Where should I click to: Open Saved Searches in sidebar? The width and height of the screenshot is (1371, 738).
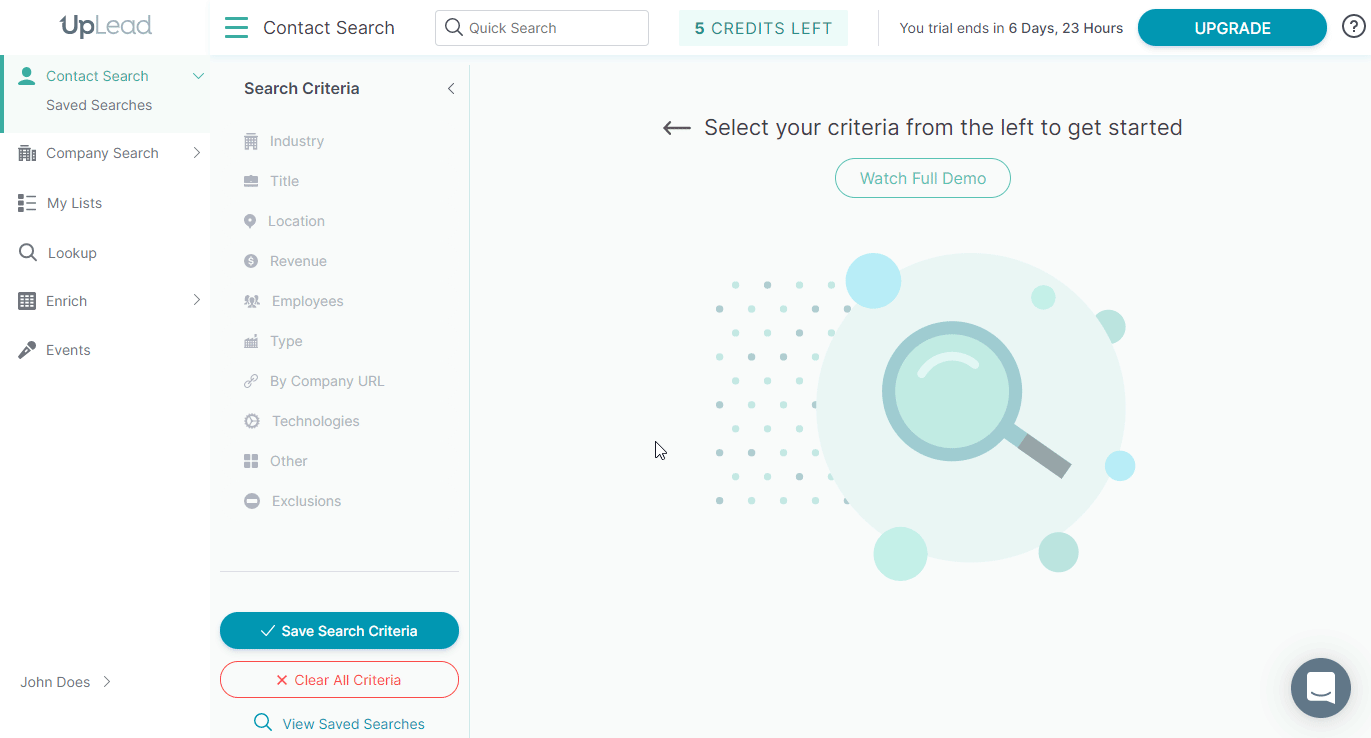point(99,105)
